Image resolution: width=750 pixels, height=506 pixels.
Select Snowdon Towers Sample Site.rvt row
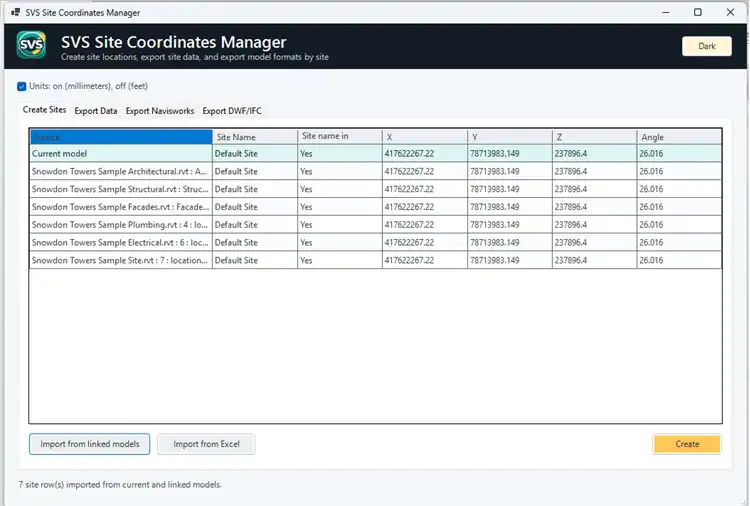coord(375,260)
